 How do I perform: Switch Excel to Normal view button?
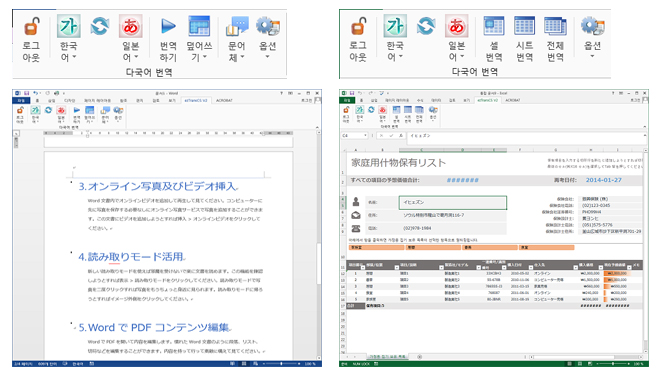[569, 364]
